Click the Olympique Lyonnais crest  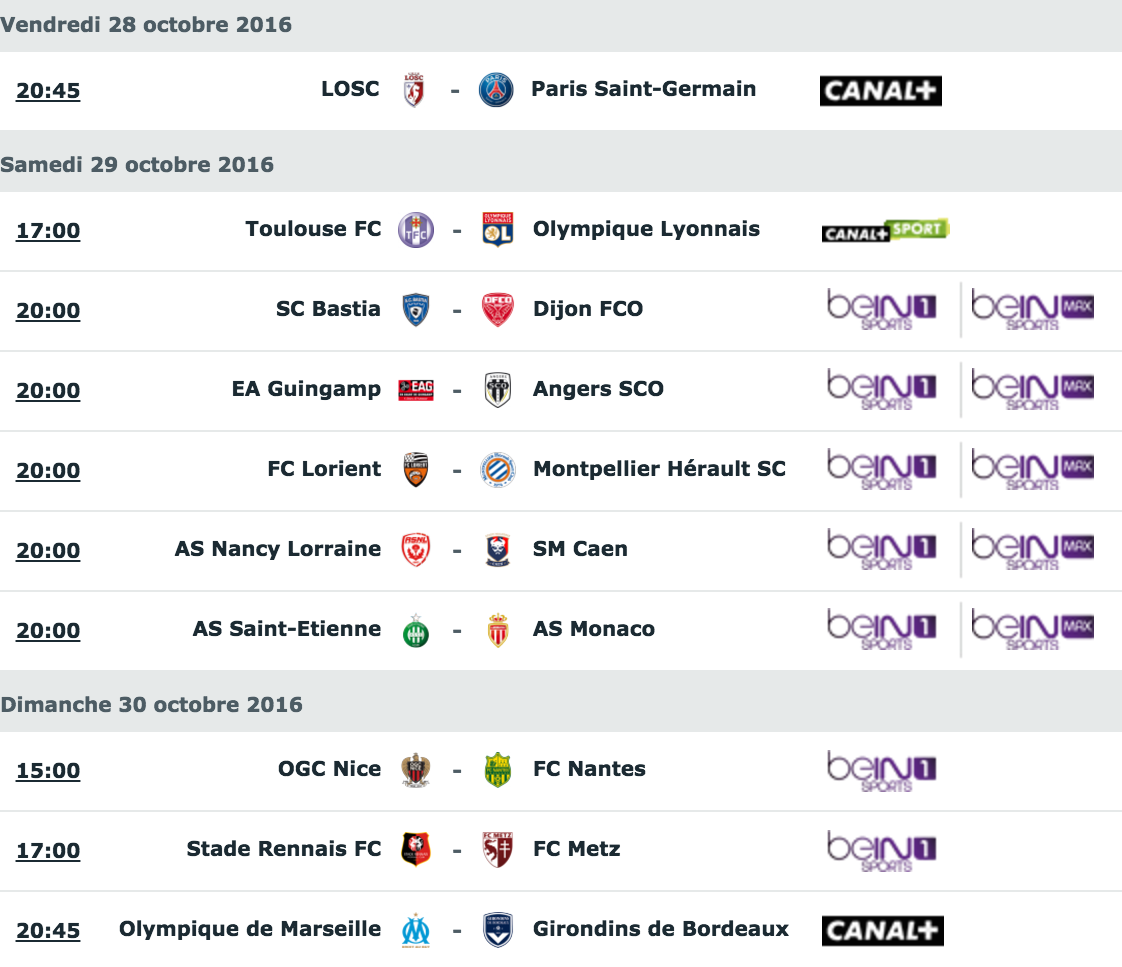[x=497, y=230]
